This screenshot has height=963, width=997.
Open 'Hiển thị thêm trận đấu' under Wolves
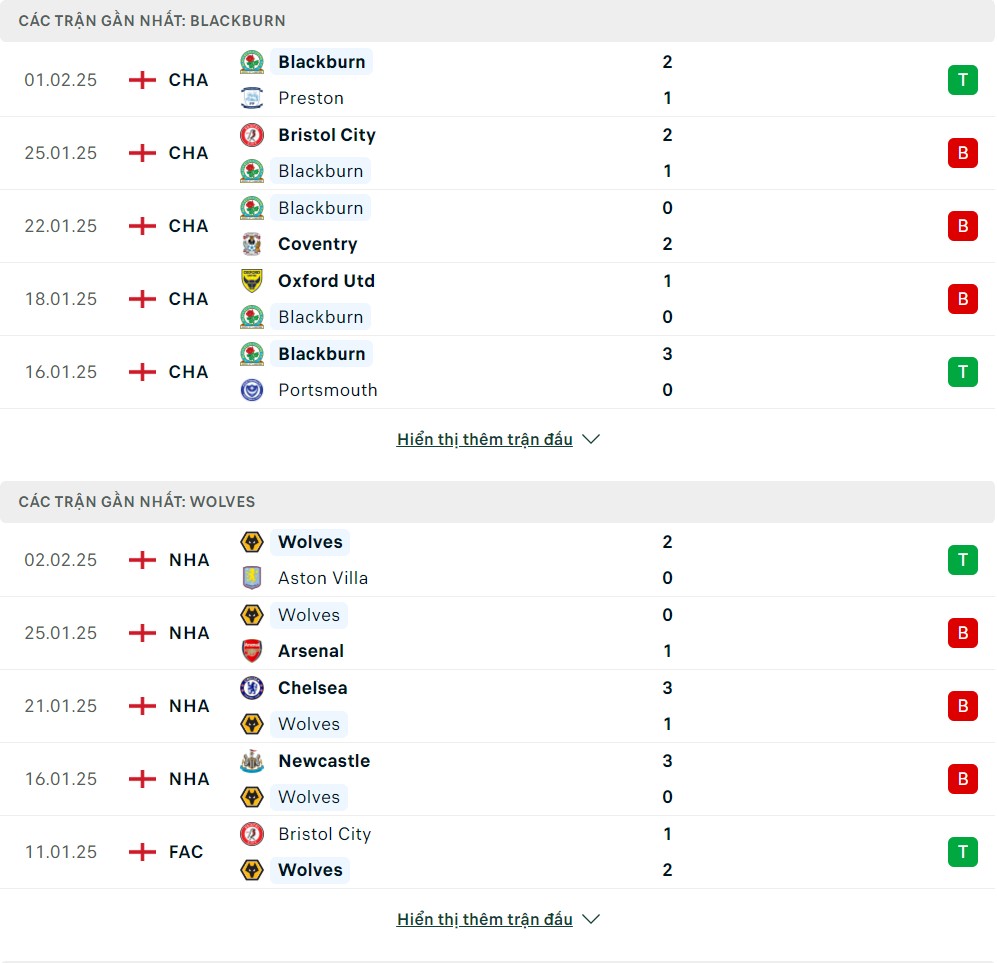(485, 919)
